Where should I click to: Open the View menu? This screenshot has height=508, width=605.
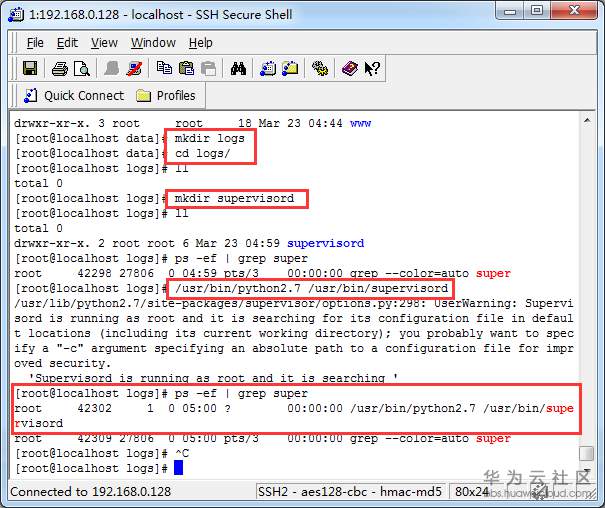[104, 42]
